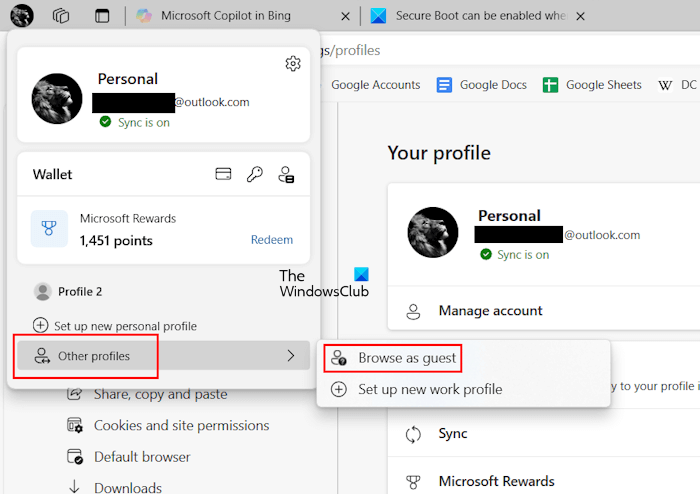Open Share, copy and paste settings

tap(147, 394)
